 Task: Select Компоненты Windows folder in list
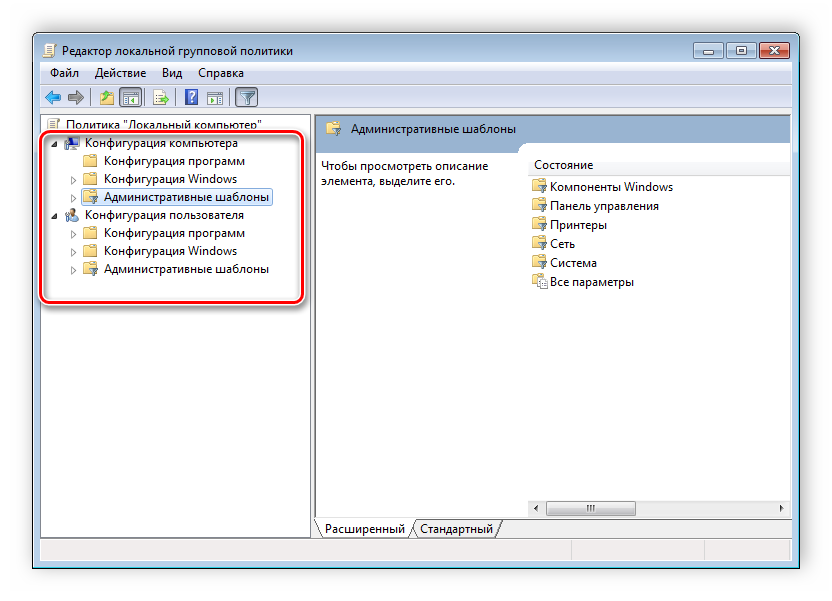coord(611,187)
